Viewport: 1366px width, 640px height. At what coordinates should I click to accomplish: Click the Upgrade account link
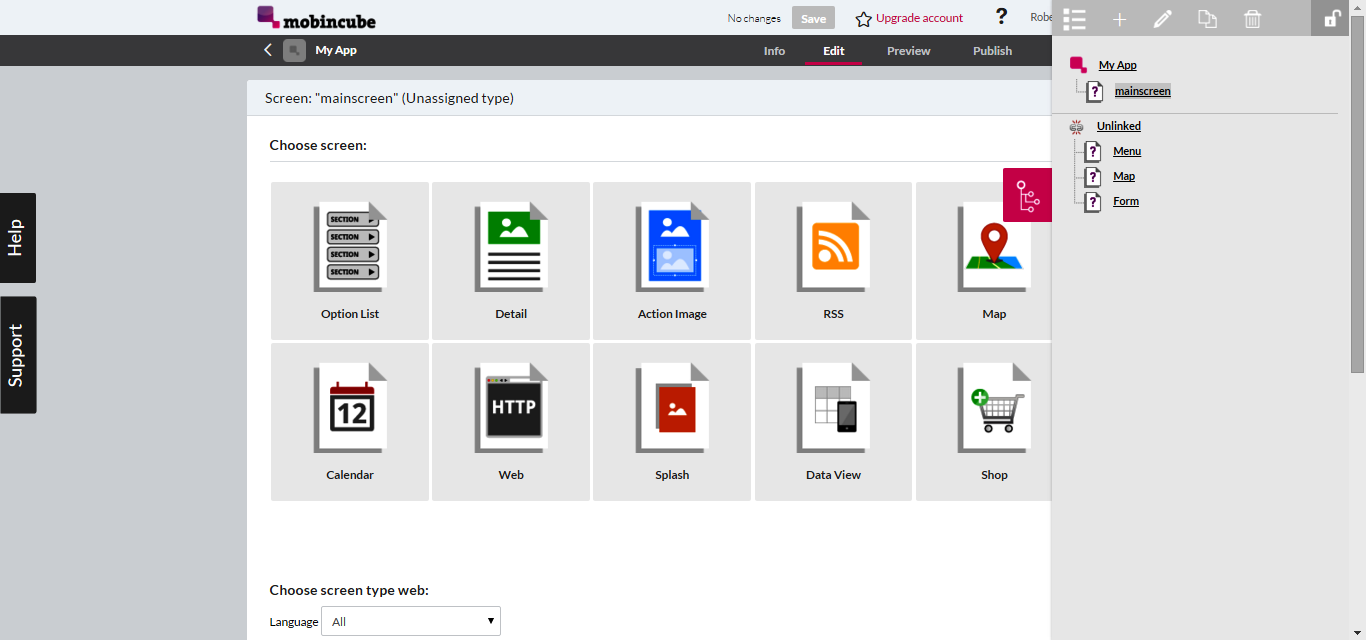919,18
